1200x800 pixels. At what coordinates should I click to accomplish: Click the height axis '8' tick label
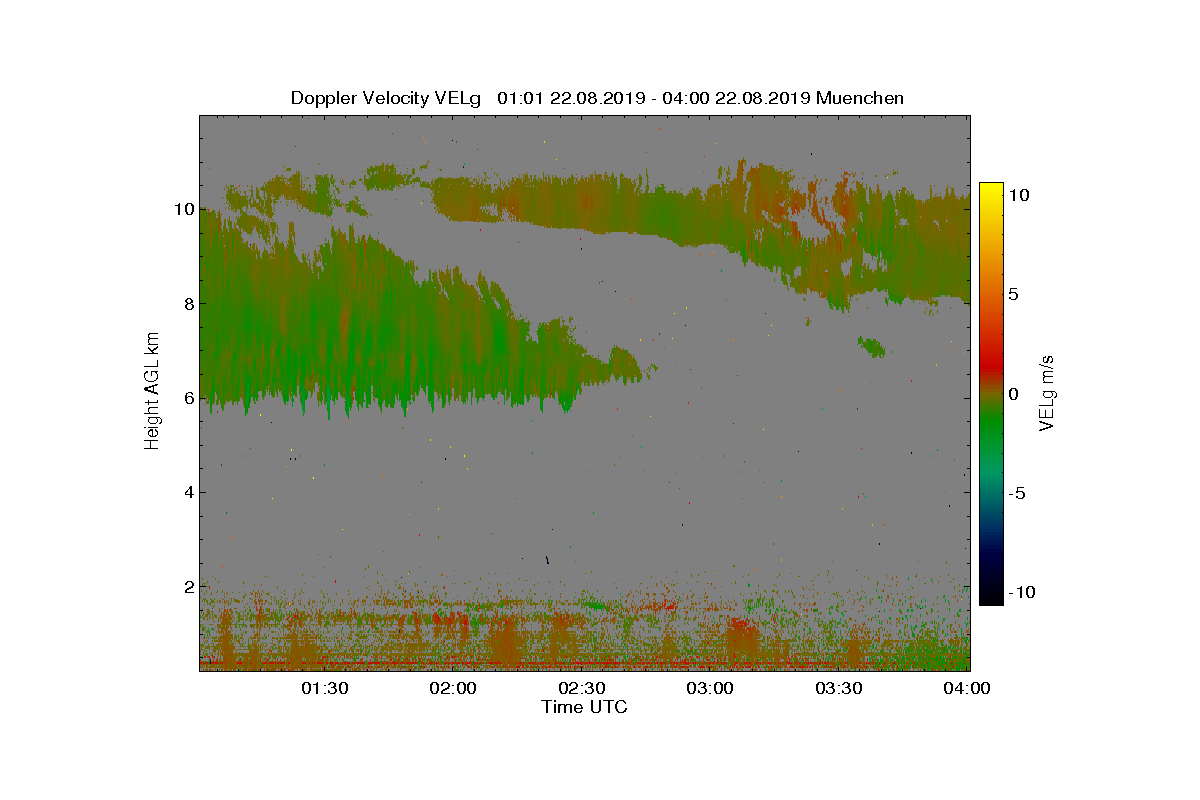187,303
